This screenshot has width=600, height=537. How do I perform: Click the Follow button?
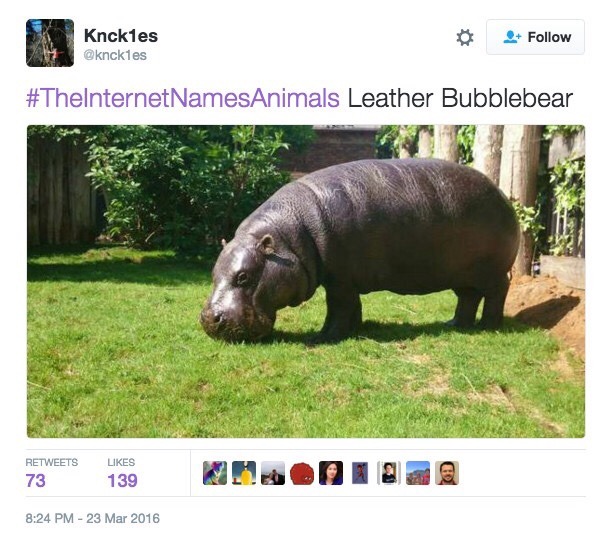(535, 37)
